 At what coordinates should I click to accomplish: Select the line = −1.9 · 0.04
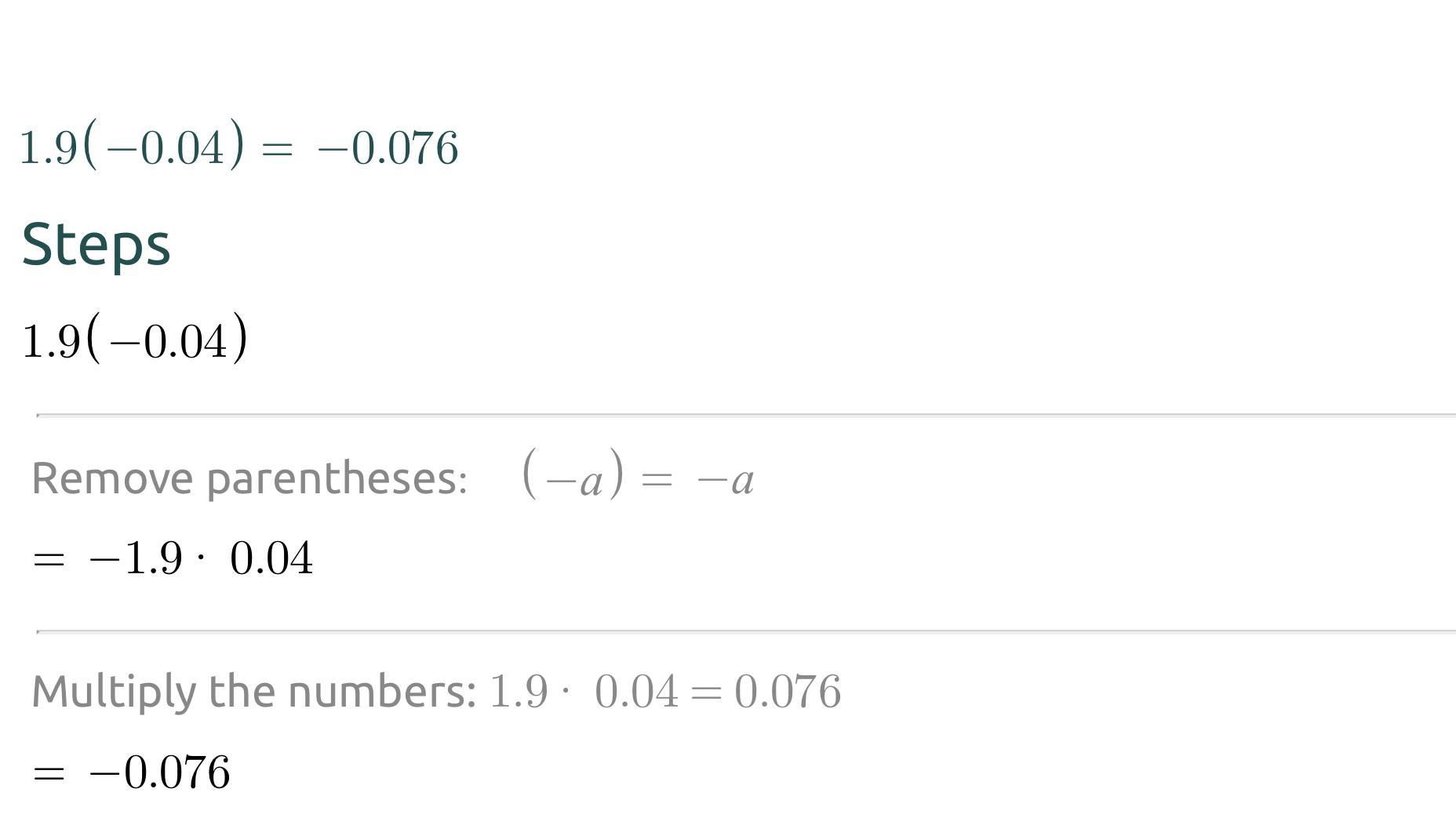click(173, 558)
